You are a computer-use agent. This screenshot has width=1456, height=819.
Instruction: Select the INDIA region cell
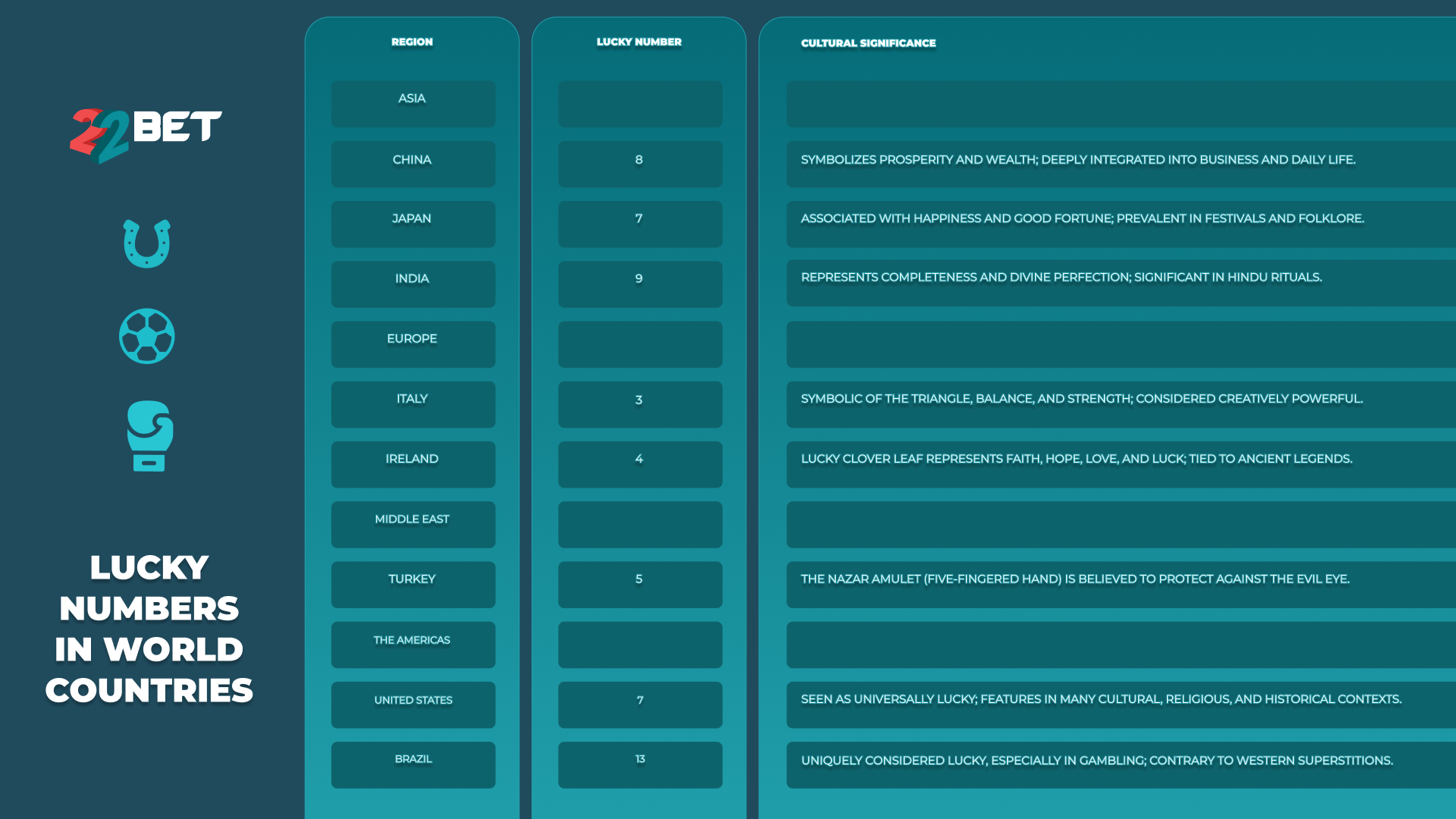click(413, 284)
